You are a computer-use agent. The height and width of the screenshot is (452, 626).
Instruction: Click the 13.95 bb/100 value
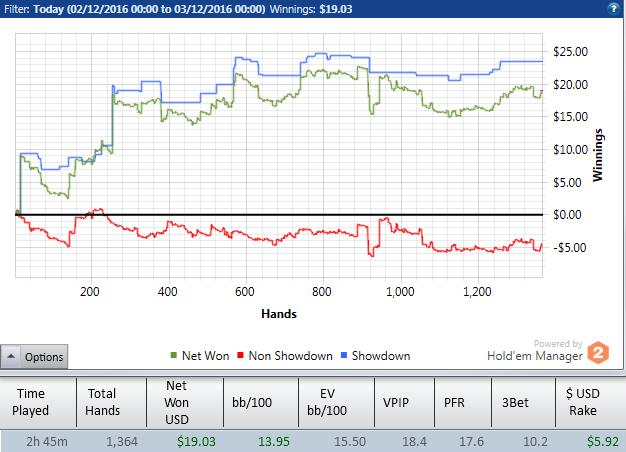[273, 442]
